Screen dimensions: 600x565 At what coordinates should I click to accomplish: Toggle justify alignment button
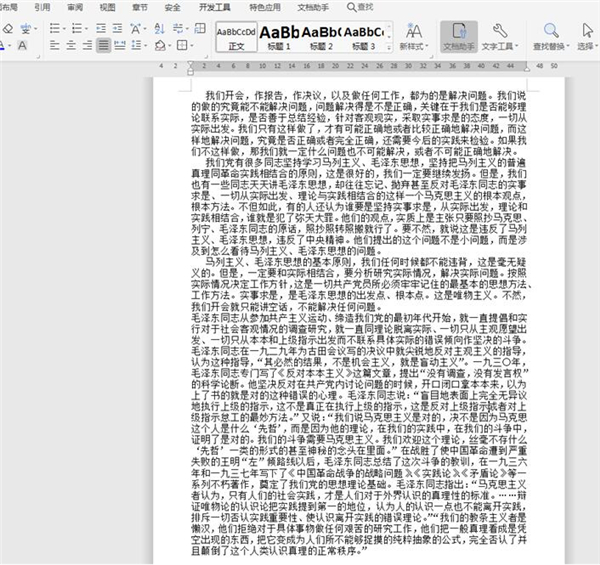pos(103,46)
